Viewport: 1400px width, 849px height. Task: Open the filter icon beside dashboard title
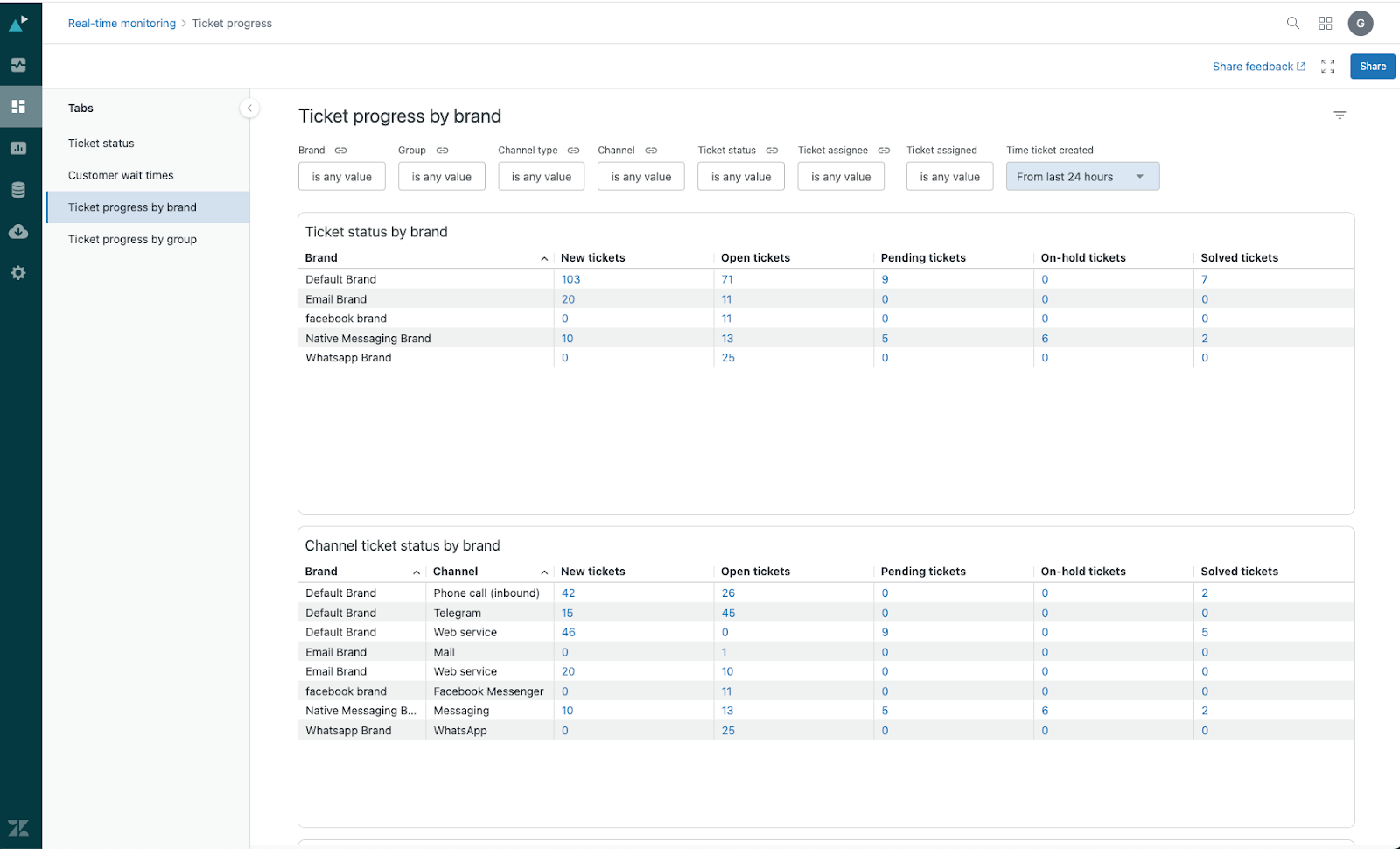(x=1339, y=116)
